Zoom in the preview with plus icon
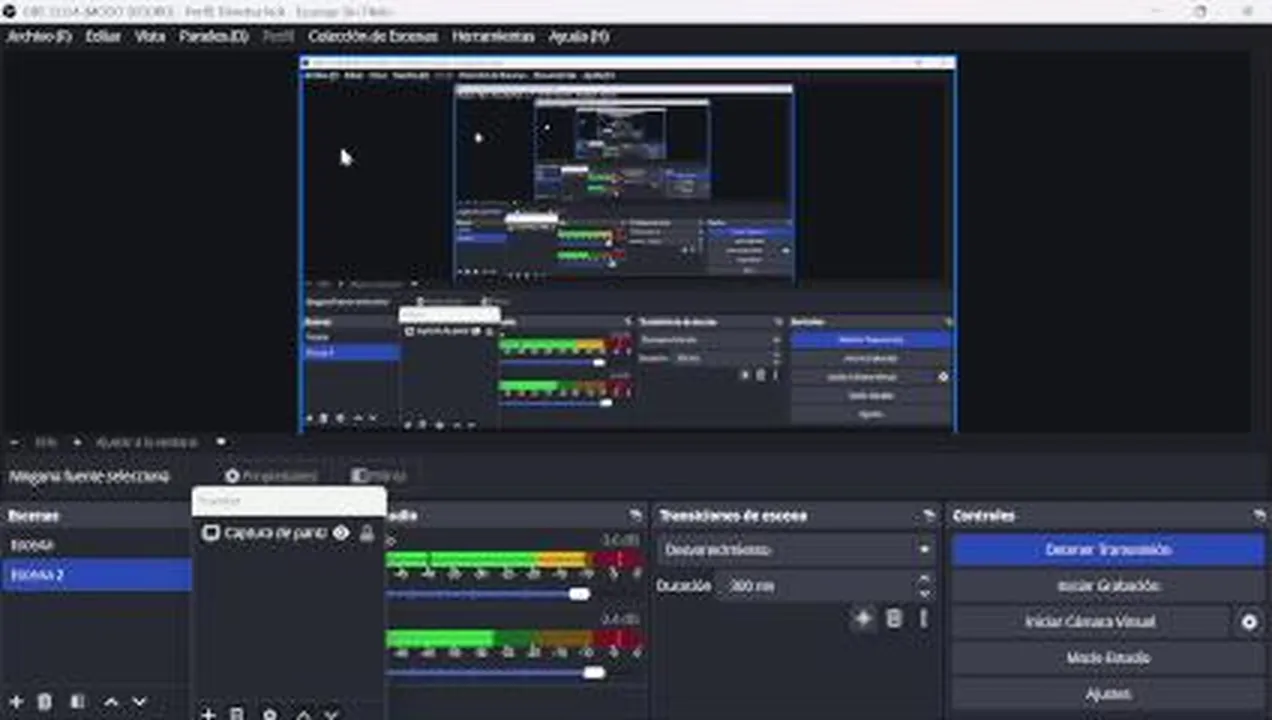The width and height of the screenshot is (1272, 720). click(x=77, y=442)
